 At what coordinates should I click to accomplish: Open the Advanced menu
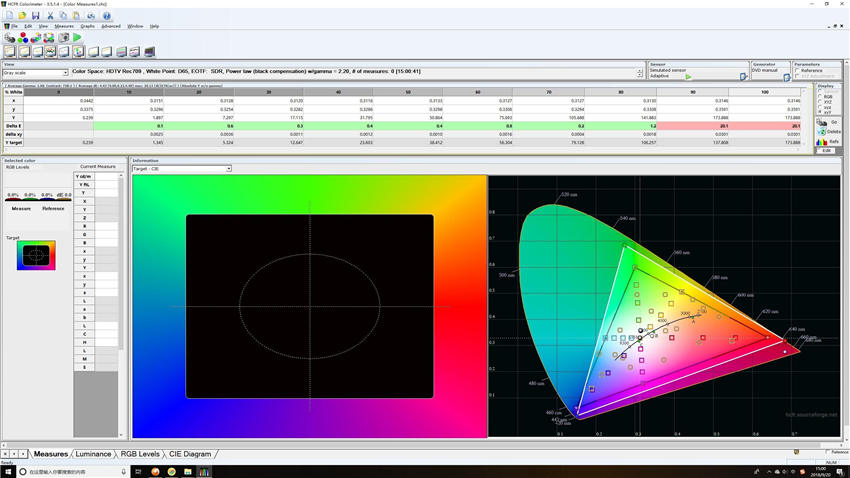(110, 26)
